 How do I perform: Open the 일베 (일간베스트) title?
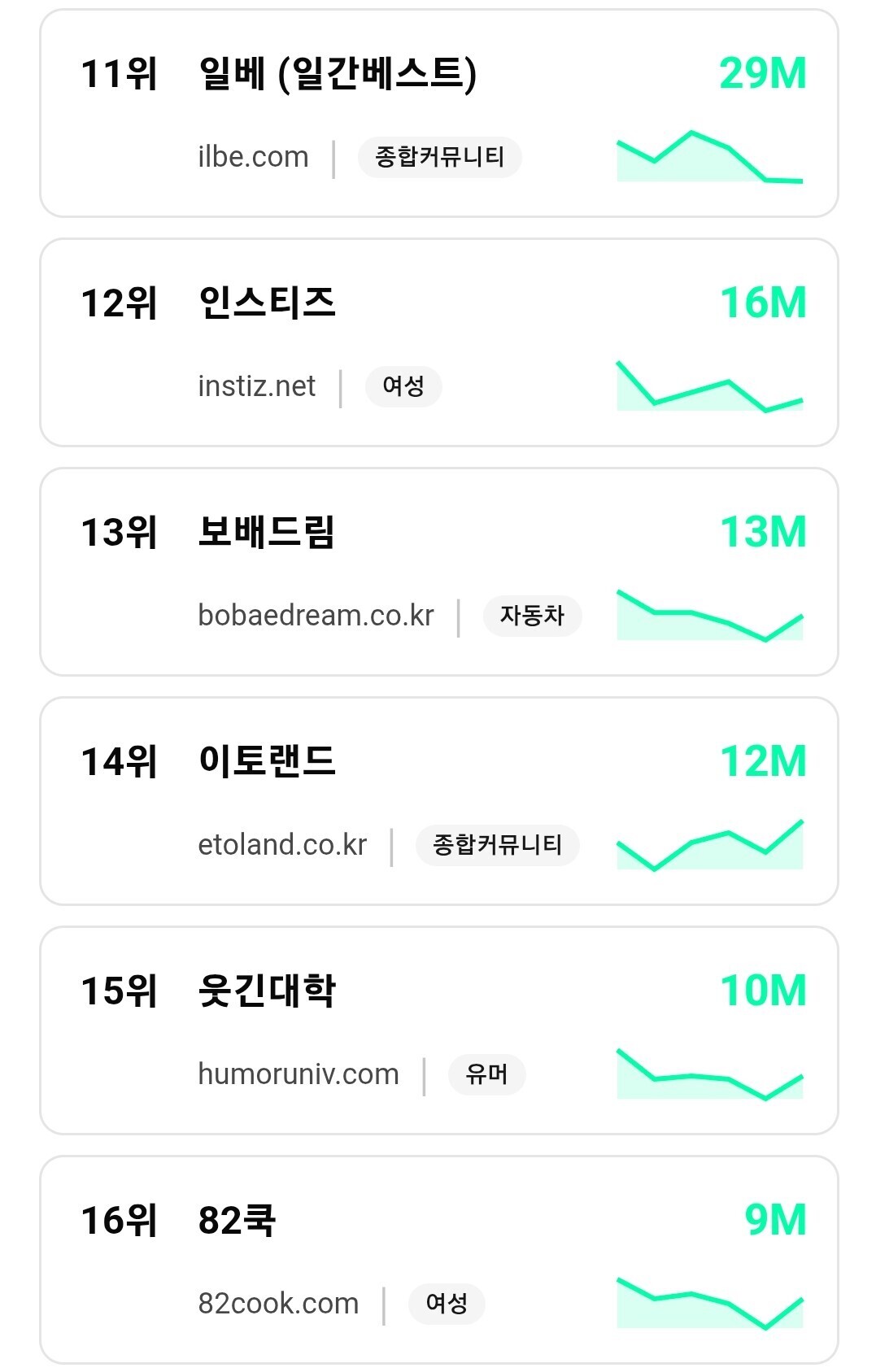pos(338,75)
